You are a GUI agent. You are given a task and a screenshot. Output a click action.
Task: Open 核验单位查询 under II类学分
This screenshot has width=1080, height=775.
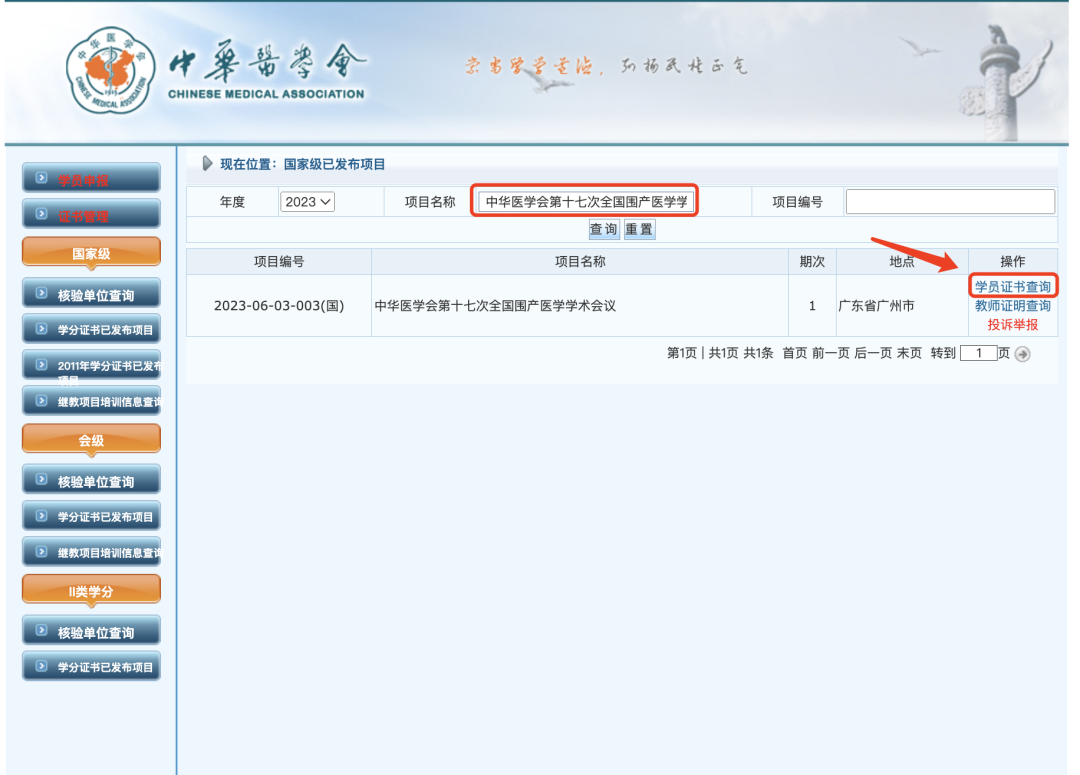pyautogui.click(x=92, y=631)
